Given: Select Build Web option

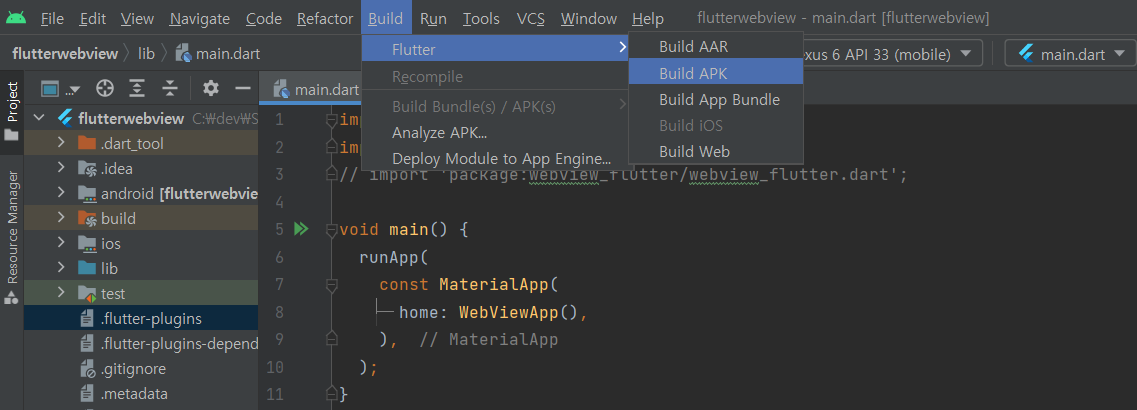Looking at the screenshot, I should click(716, 152).
